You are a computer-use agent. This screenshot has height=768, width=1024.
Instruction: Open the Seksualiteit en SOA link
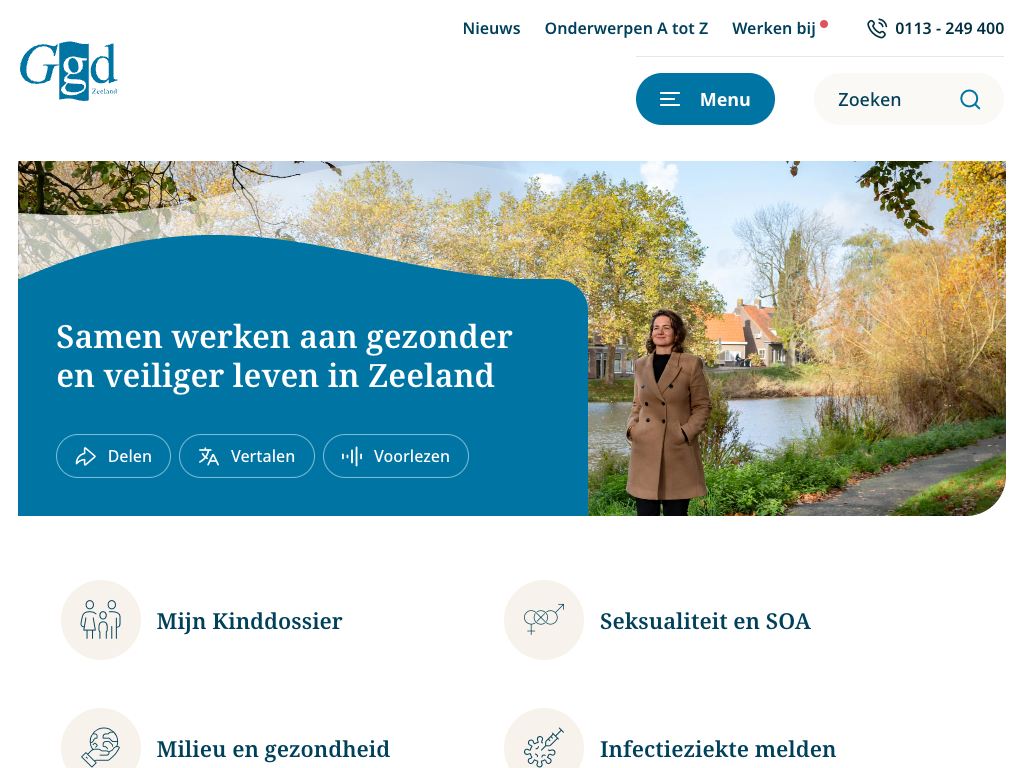(x=705, y=621)
